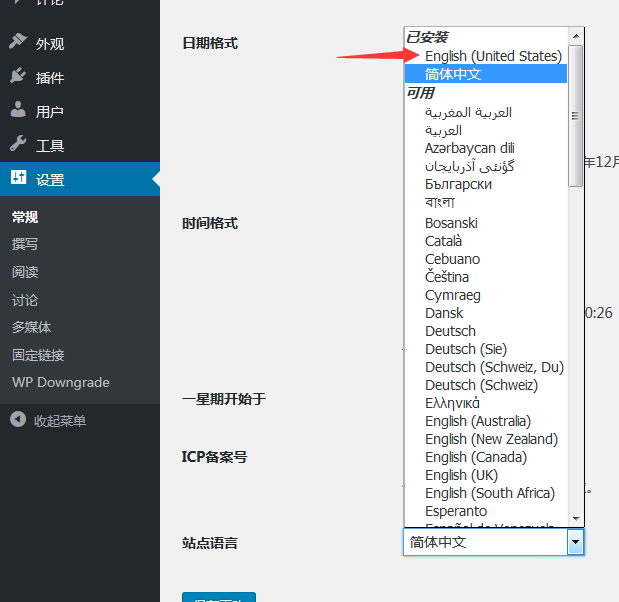
Task: Select English (United States) from language list
Action: point(493,56)
